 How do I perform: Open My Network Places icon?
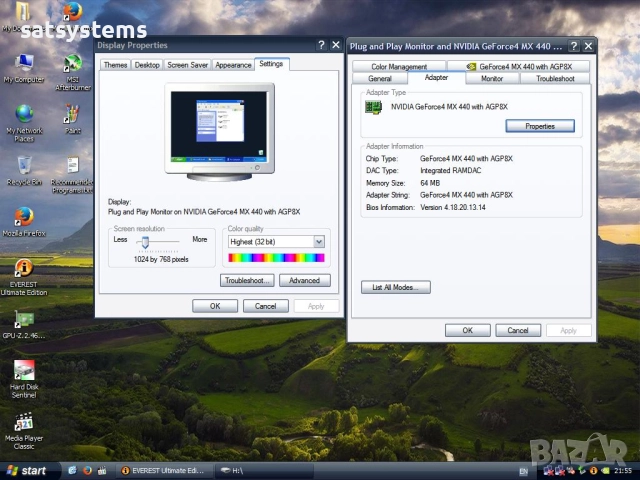tap(24, 114)
